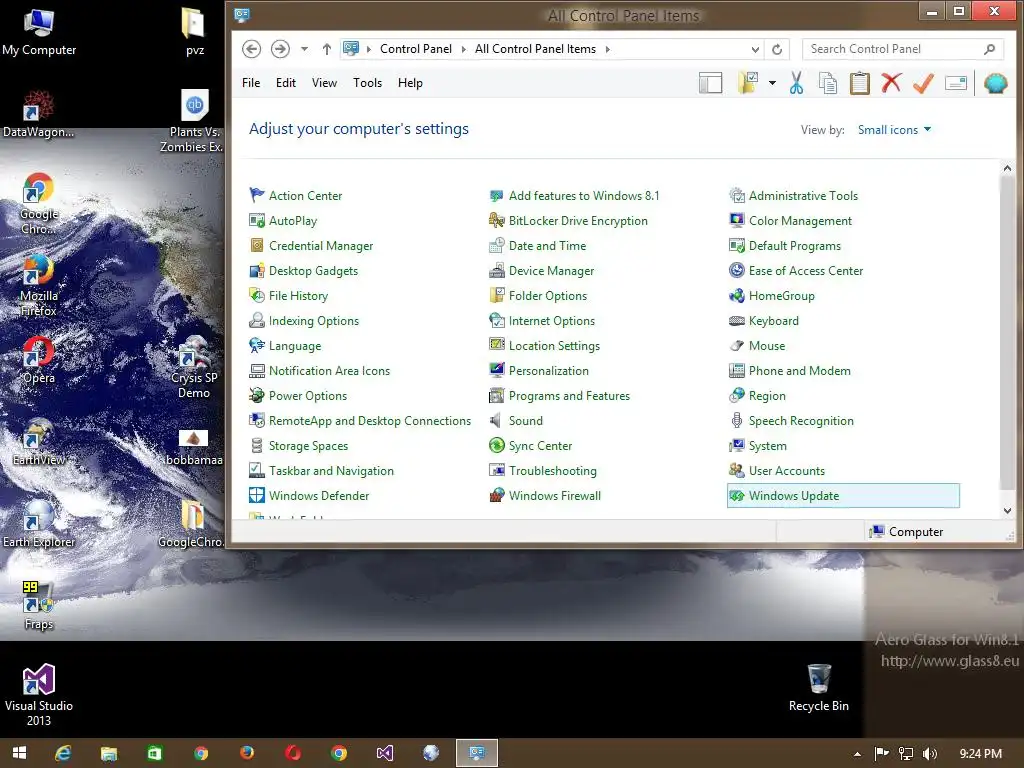The height and width of the screenshot is (768, 1024).
Task: Click Region control panel item
Action: pos(758,396)
